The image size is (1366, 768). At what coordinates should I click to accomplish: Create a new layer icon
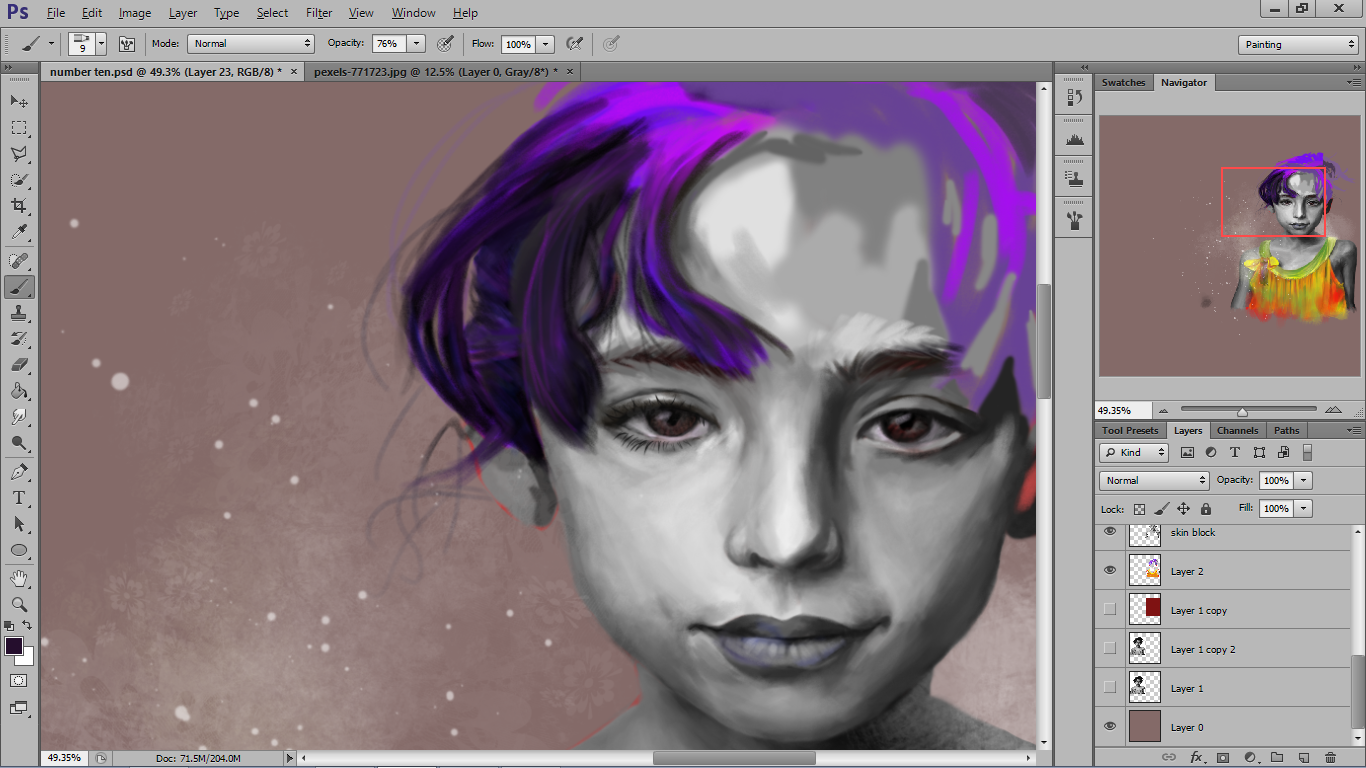pos(1303,758)
